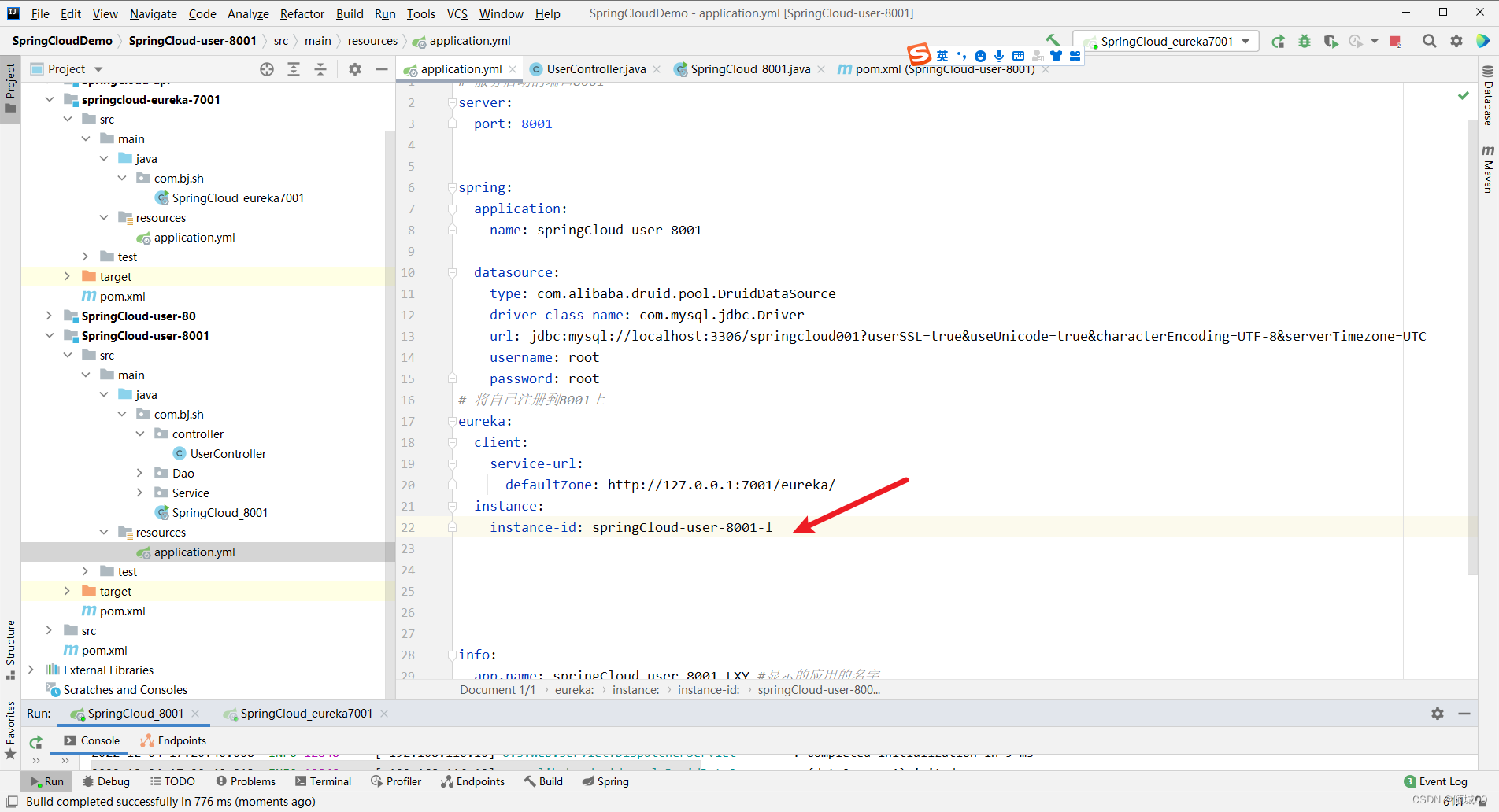Open Search Everywhere magnifier icon
This screenshot has width=1499, height=812.
tap(1430, 41)
